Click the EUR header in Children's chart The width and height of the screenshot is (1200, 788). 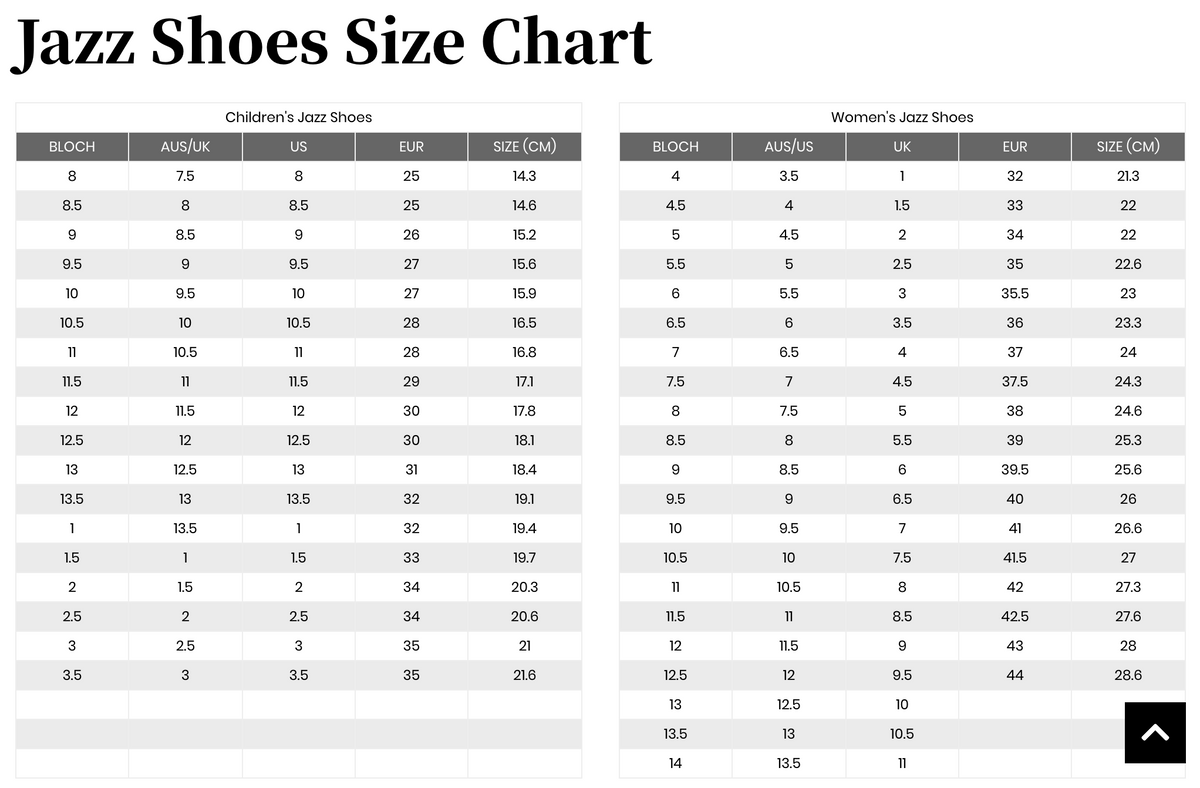coord(411,146)
